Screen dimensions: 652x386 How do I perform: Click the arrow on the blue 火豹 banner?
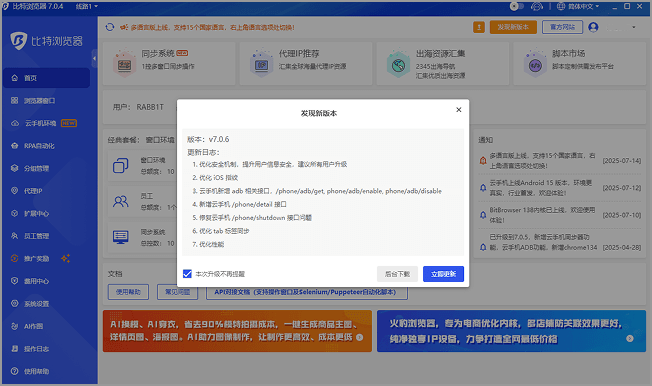[x=630, y=338]
